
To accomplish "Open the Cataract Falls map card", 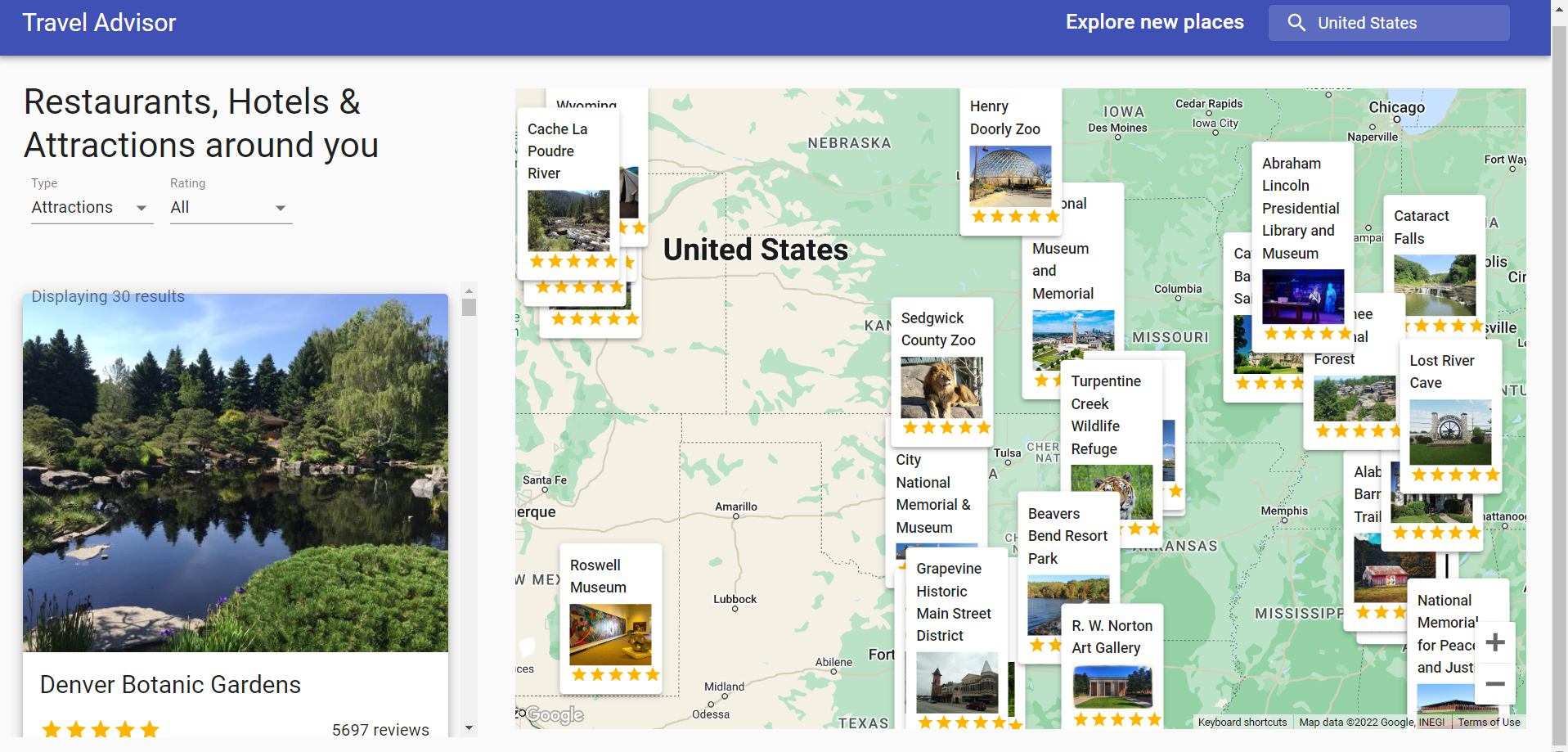I will [x=1434, y=265].
